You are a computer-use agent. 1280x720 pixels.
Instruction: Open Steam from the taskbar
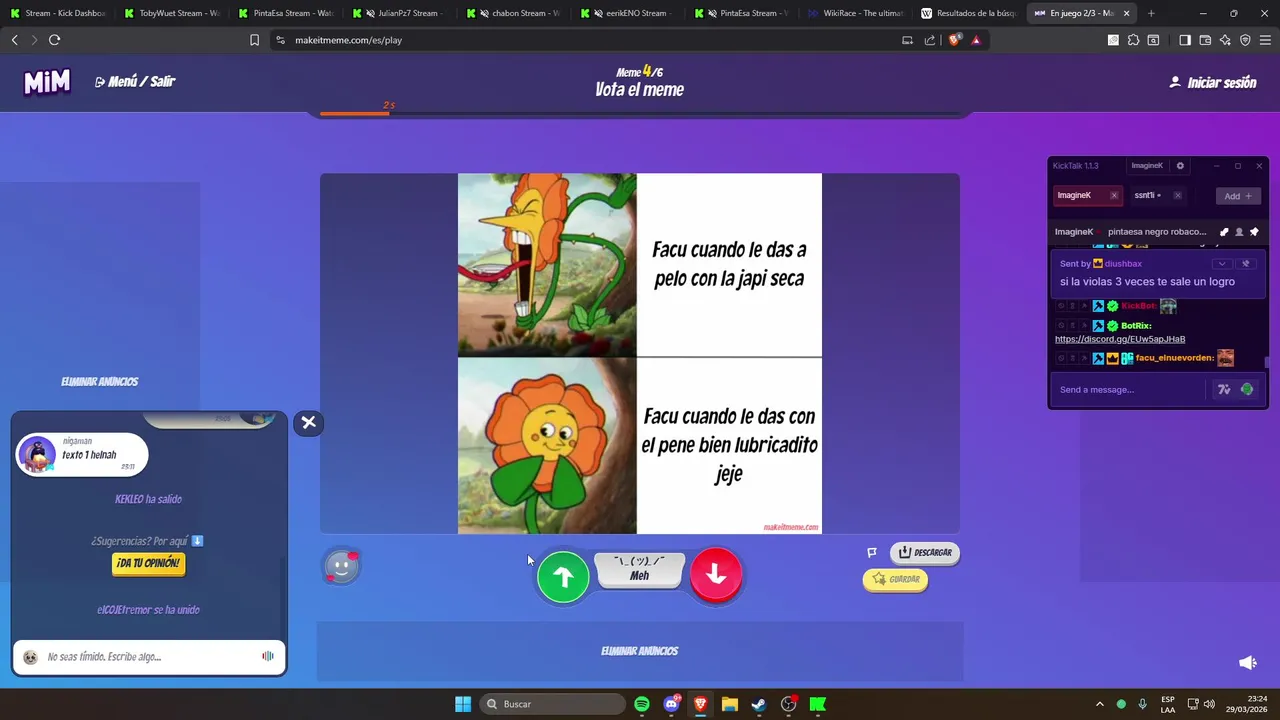point(759,704)
